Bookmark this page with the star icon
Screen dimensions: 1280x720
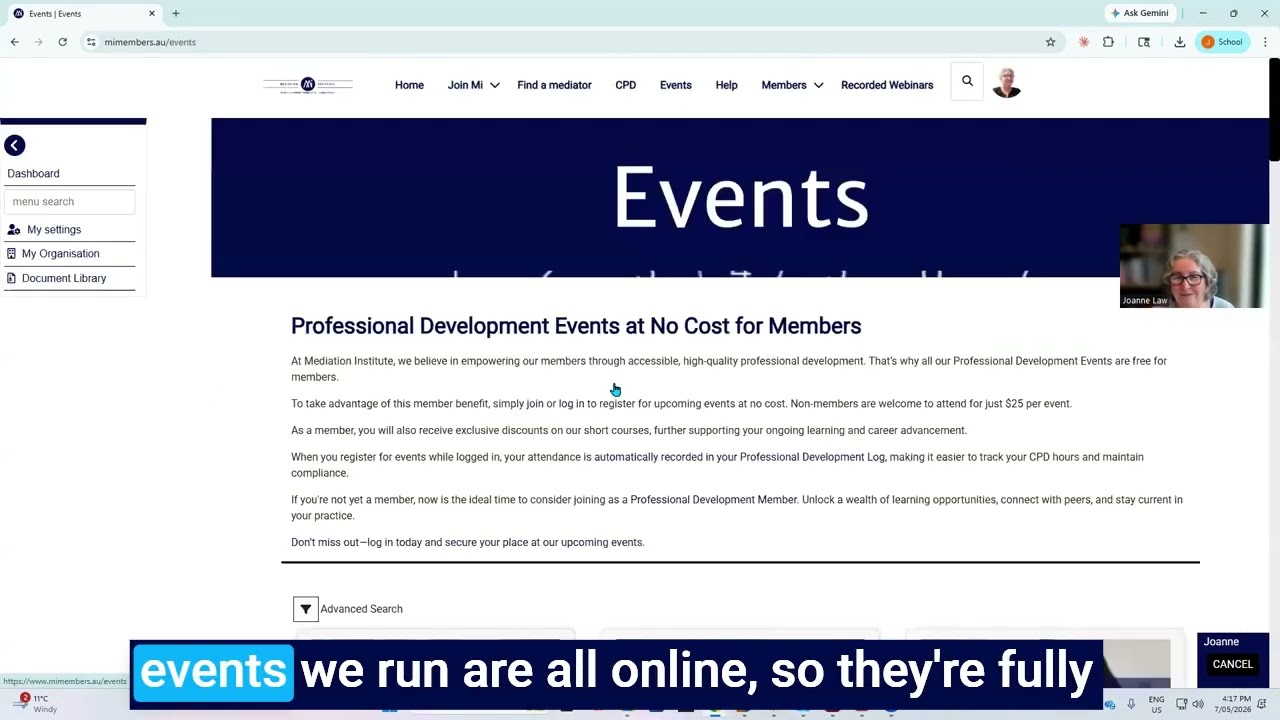point(1050,42)
